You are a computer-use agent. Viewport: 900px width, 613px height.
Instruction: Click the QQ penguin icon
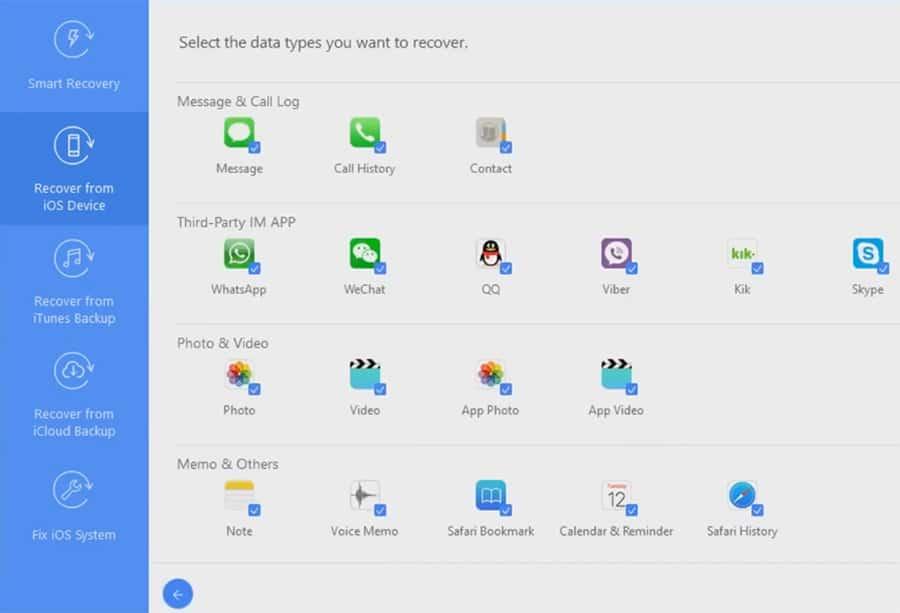[490, 254]
